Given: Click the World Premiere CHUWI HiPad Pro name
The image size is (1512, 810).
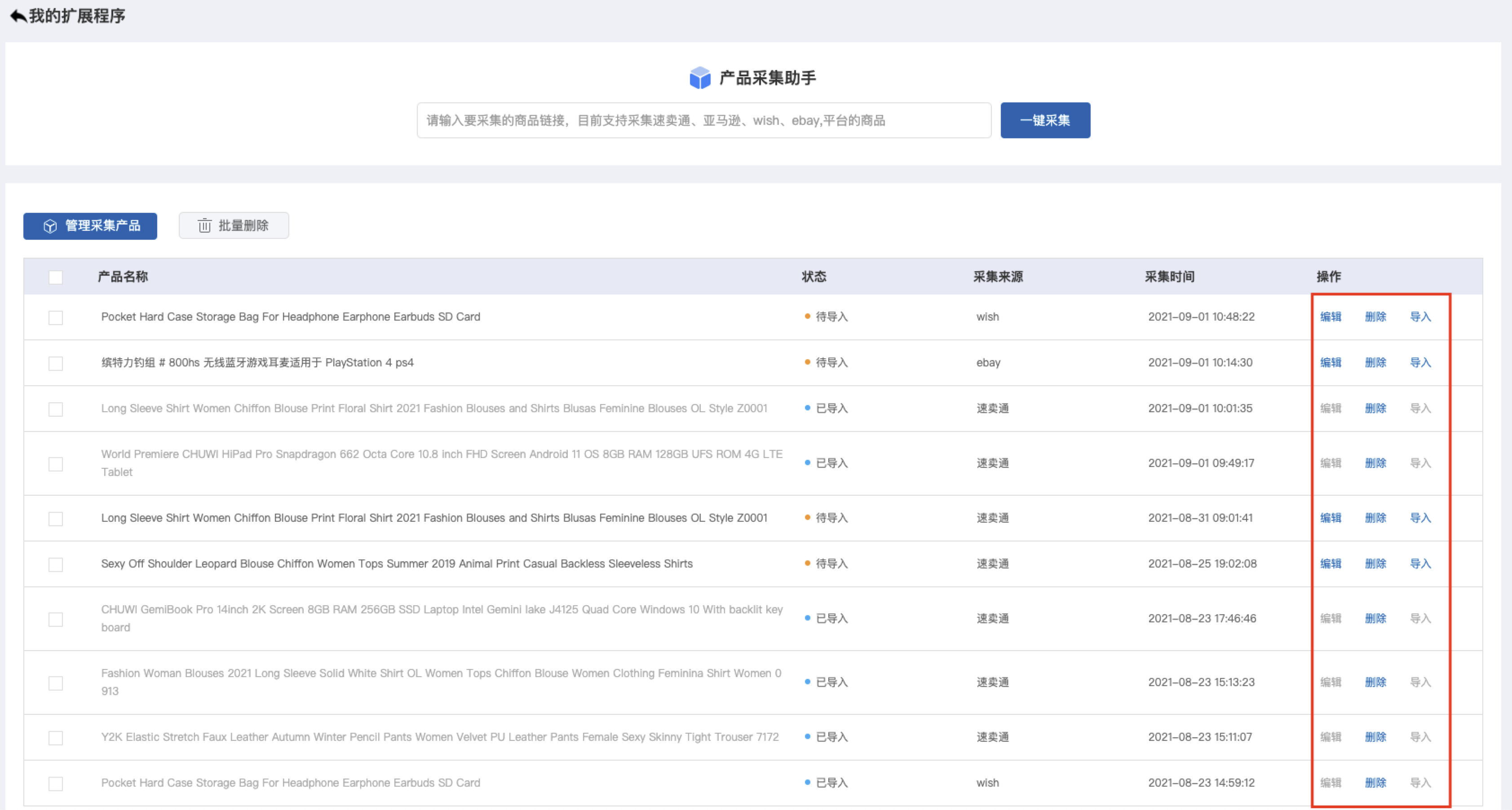Looking at the screenshot, I should [x=442, y=463].
